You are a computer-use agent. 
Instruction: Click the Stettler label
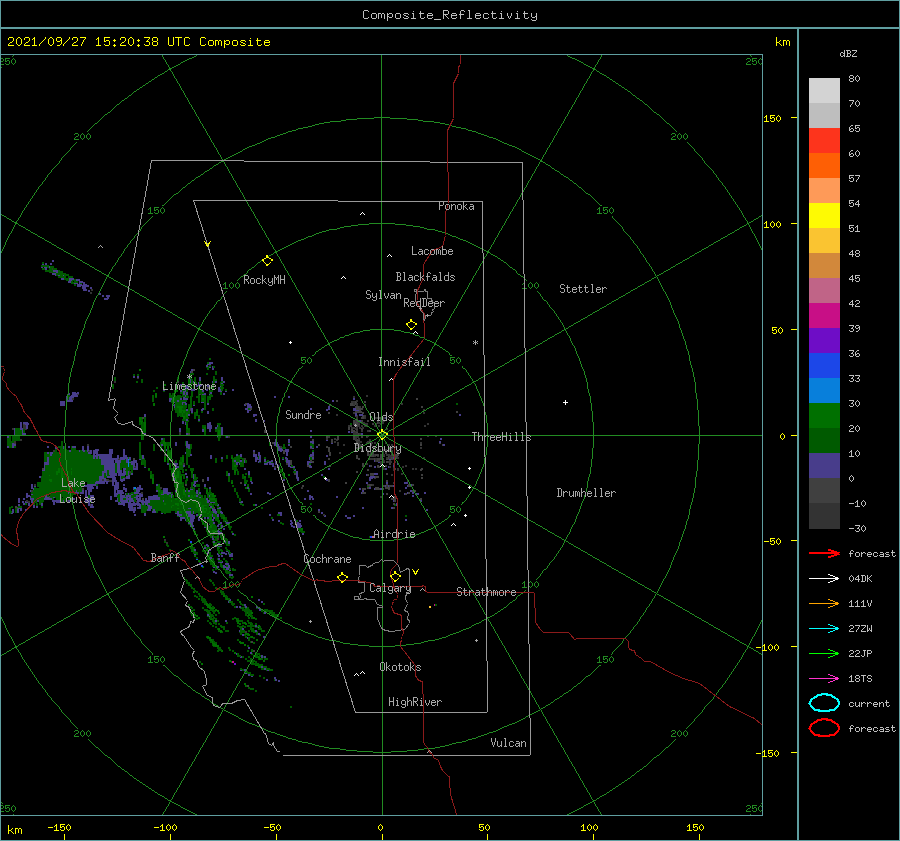583,289
